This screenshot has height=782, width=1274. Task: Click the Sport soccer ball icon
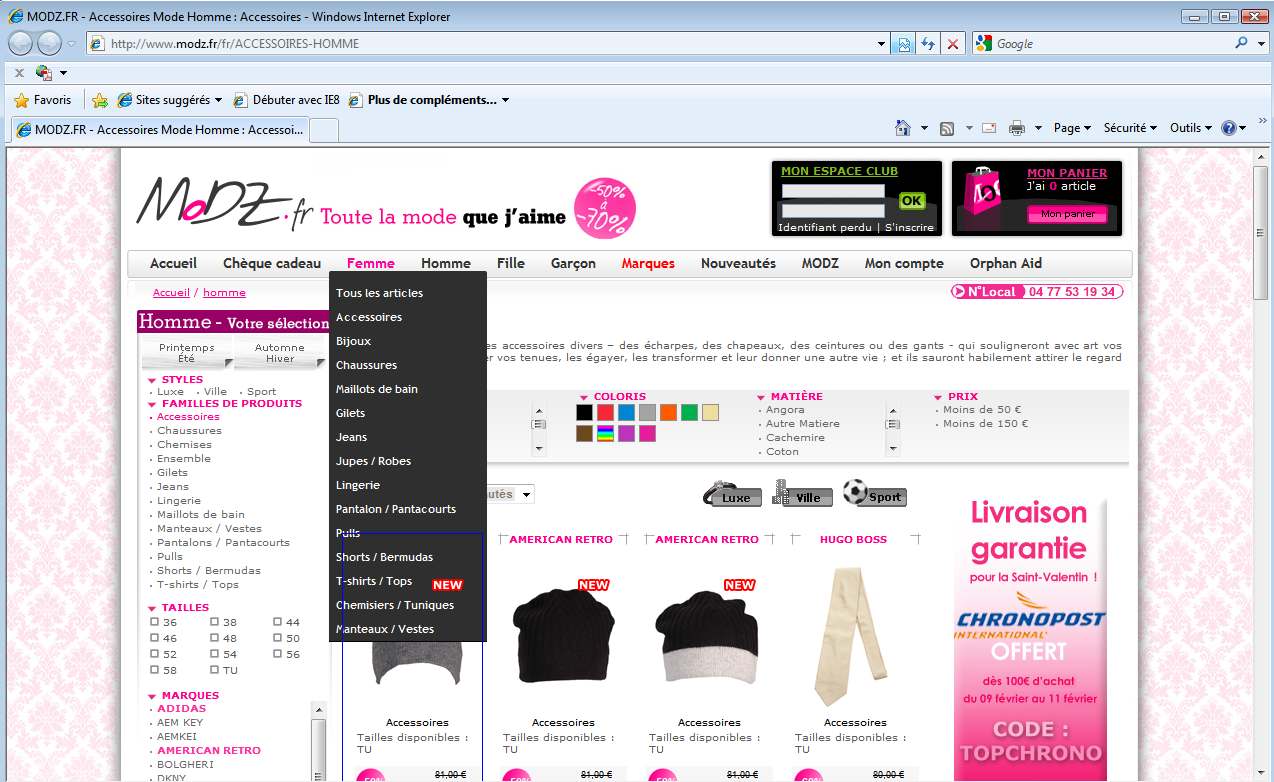coord(875,493)
